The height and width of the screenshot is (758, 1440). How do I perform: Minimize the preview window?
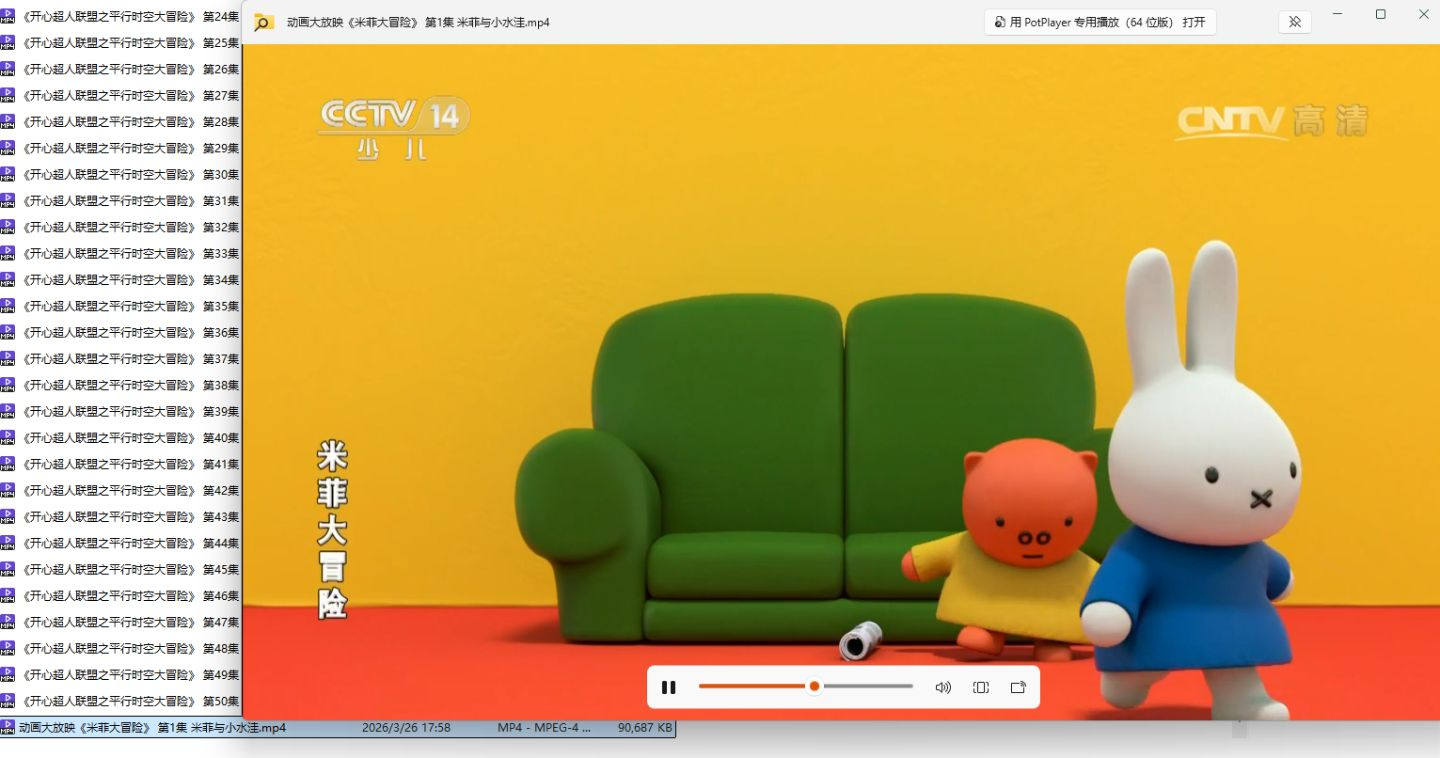(x=1338, y=15)
